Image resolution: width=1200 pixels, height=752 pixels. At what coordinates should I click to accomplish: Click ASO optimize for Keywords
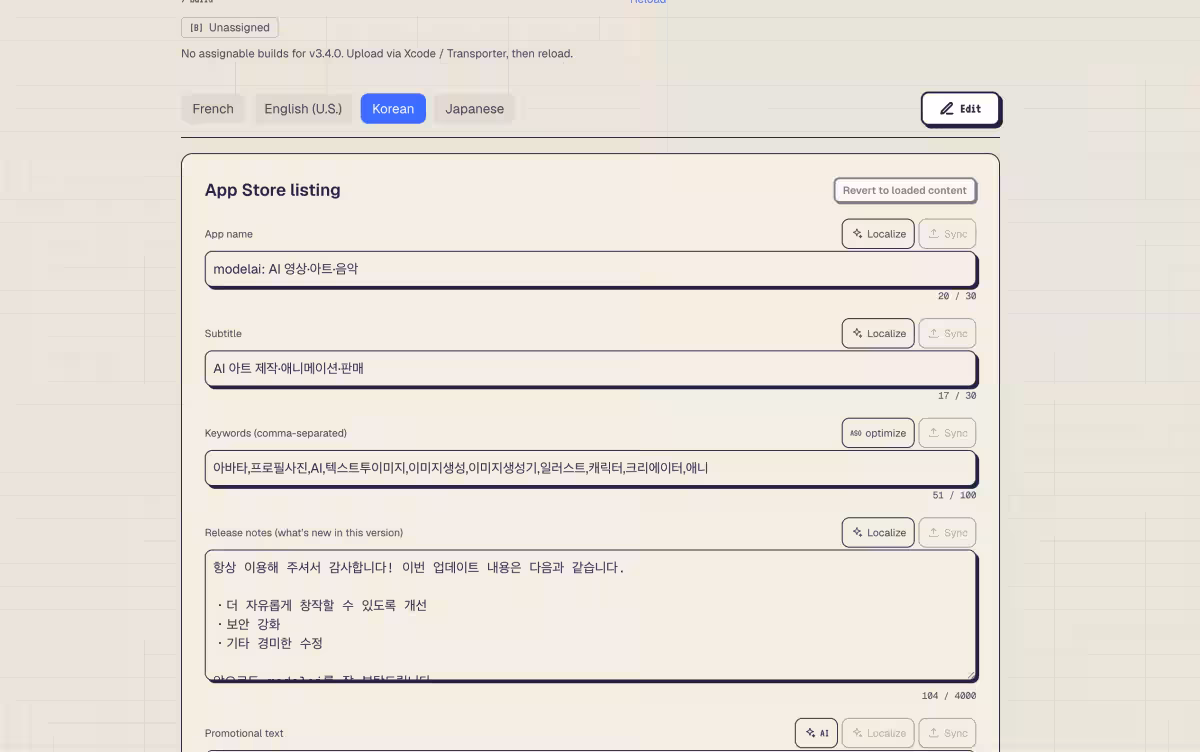pyautogui.click(x=878, y=433)
